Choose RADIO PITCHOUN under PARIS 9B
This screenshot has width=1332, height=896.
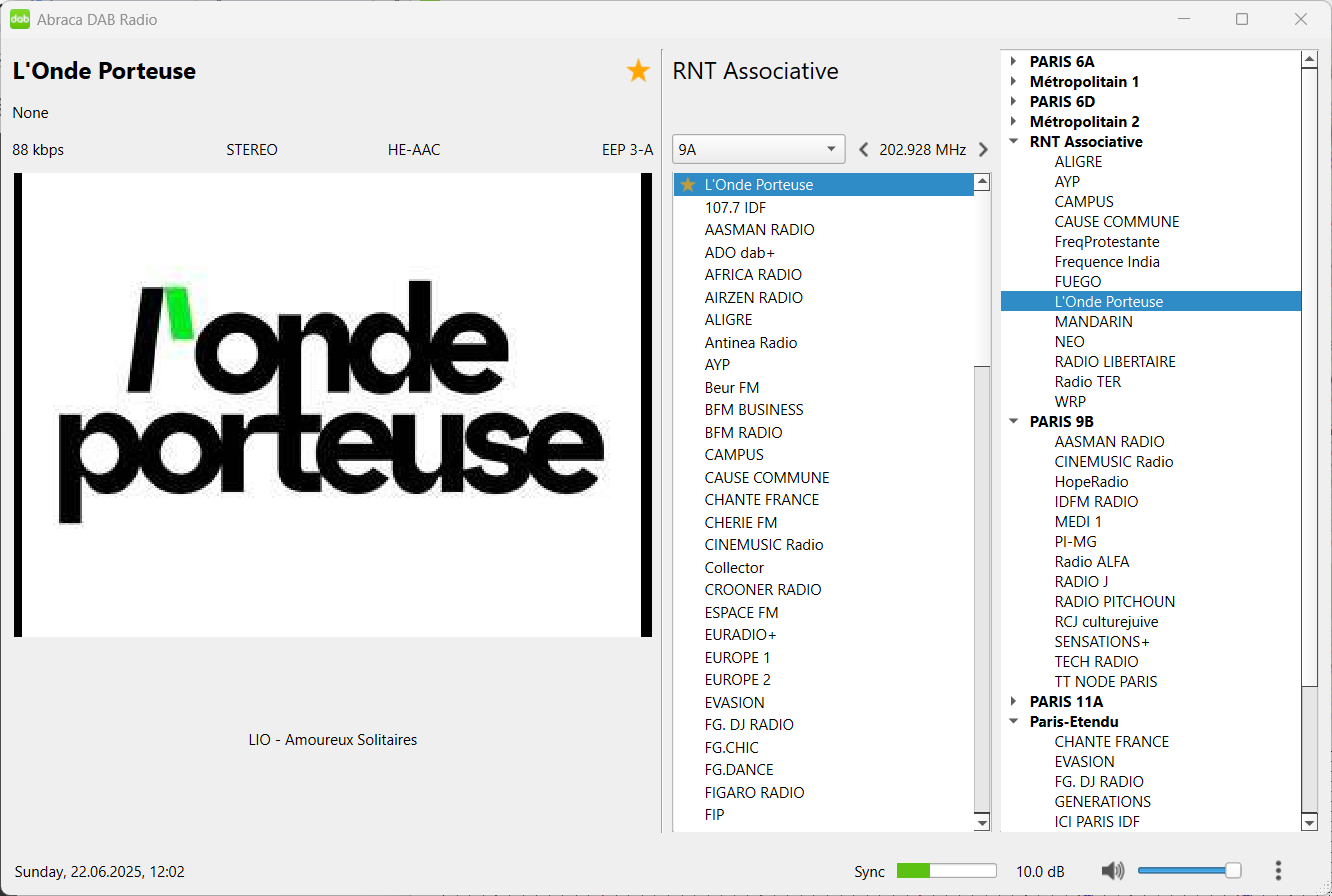click(x=1115, y=602)
